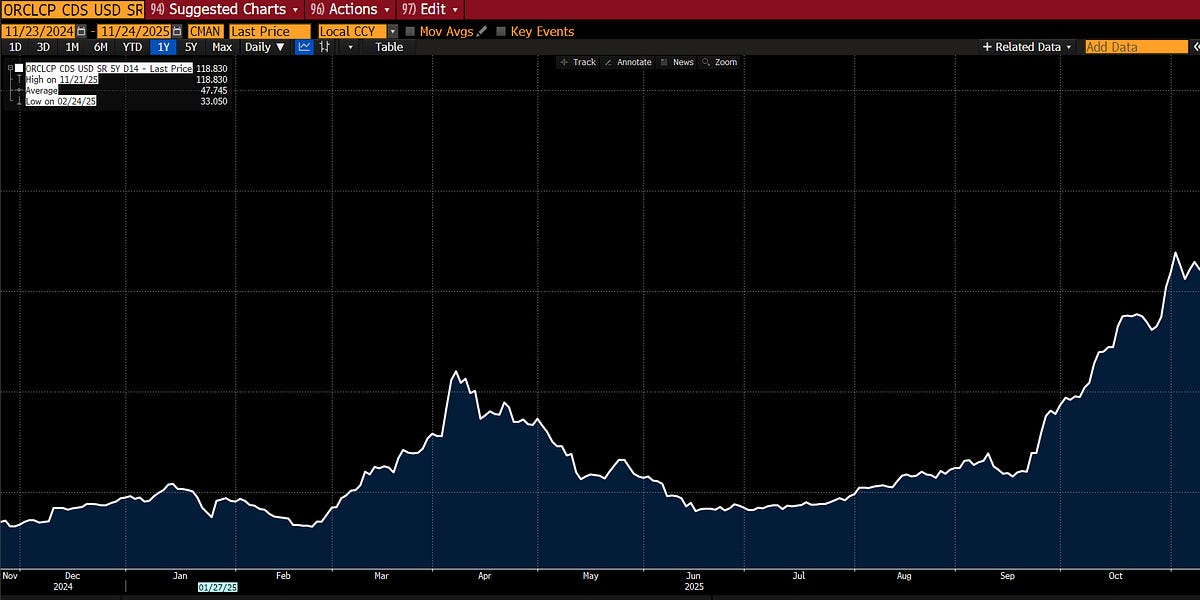Image resolution: width=1200 pixels, height=600 pixels.
Task: Open the Local CCY currency dropdown
Action: click(x=392, y=31)
